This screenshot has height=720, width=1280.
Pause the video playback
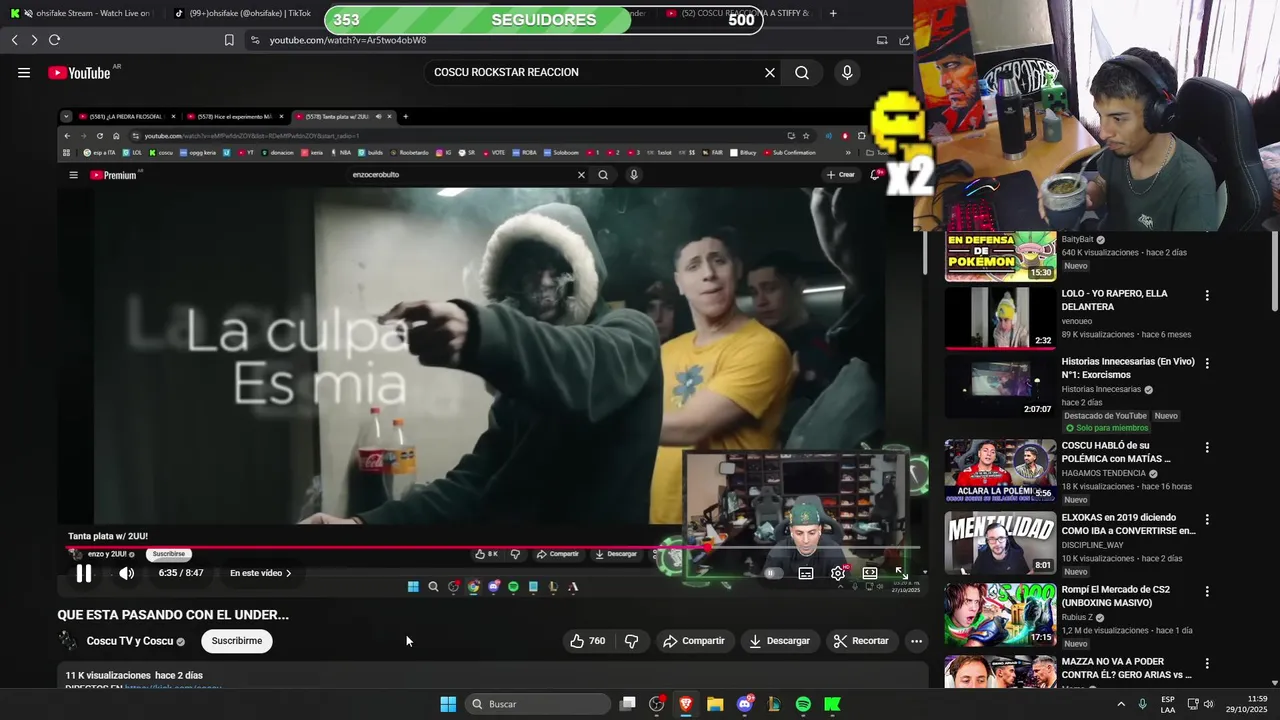84,573
